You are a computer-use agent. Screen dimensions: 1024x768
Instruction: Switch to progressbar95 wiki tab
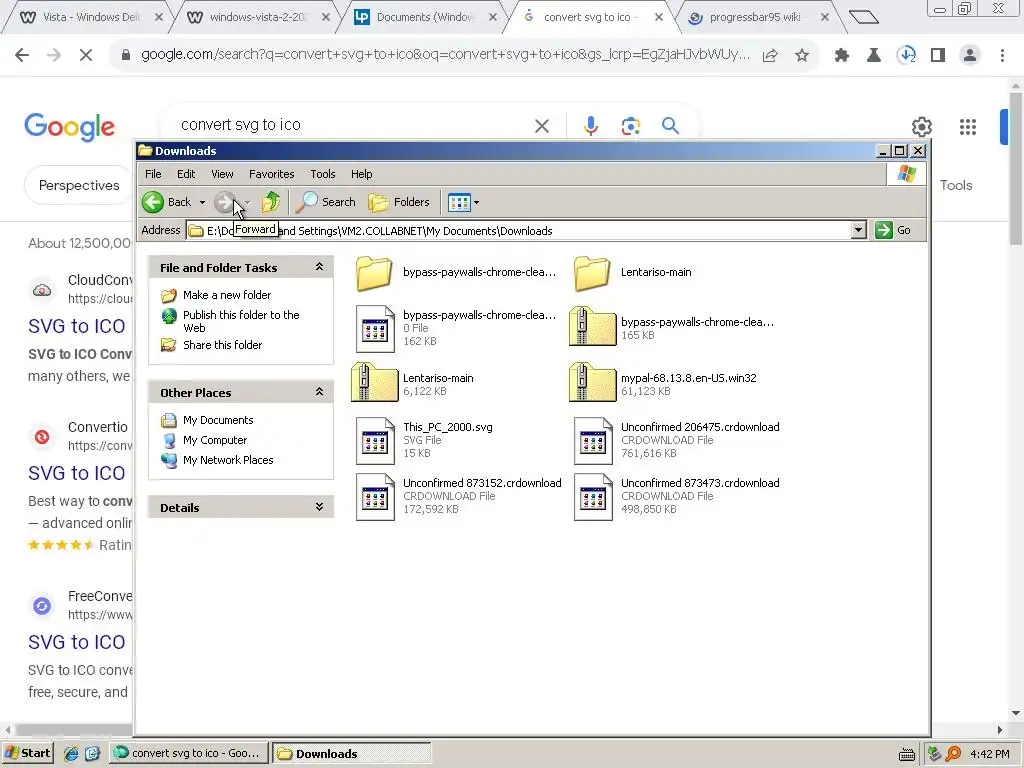pyautogui.click(x=758, y=18)
